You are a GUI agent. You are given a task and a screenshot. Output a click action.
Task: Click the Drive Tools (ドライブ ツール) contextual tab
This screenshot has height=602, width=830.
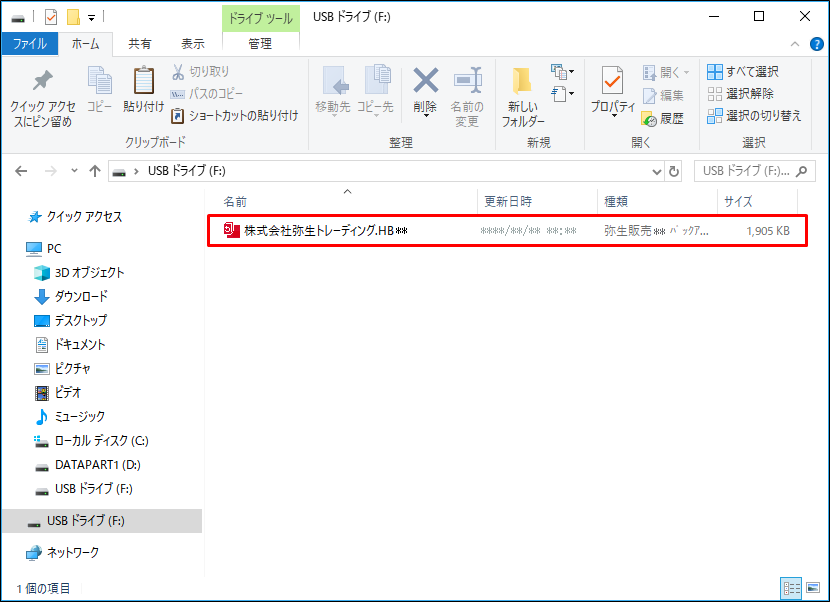pos(260,19)
